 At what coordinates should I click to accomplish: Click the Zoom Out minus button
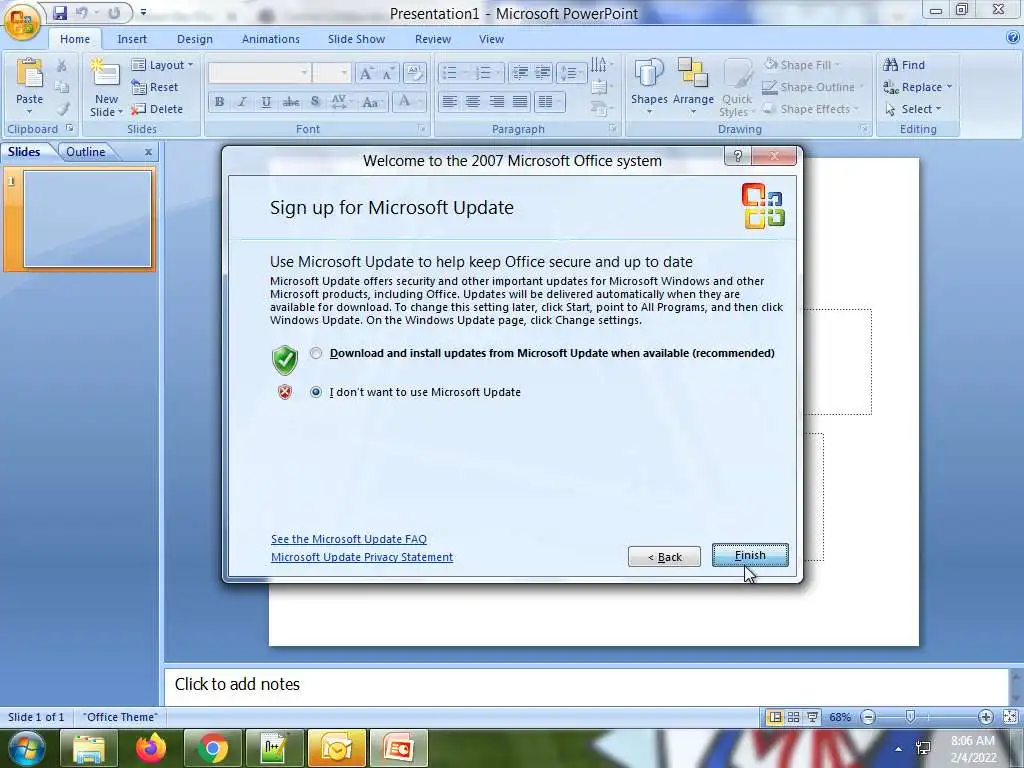pyautogui.click(x=869, y=717)
